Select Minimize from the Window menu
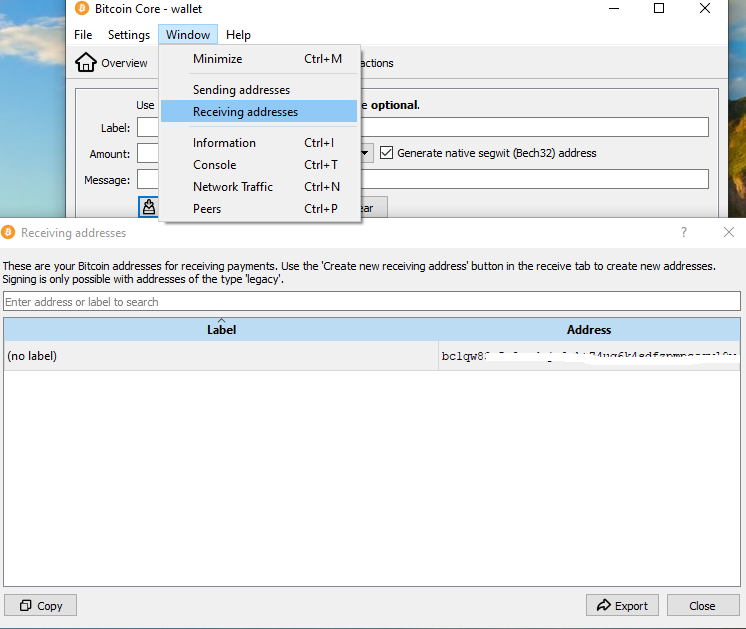The height and width of the screenshot is (629, 746). (259, 59)
